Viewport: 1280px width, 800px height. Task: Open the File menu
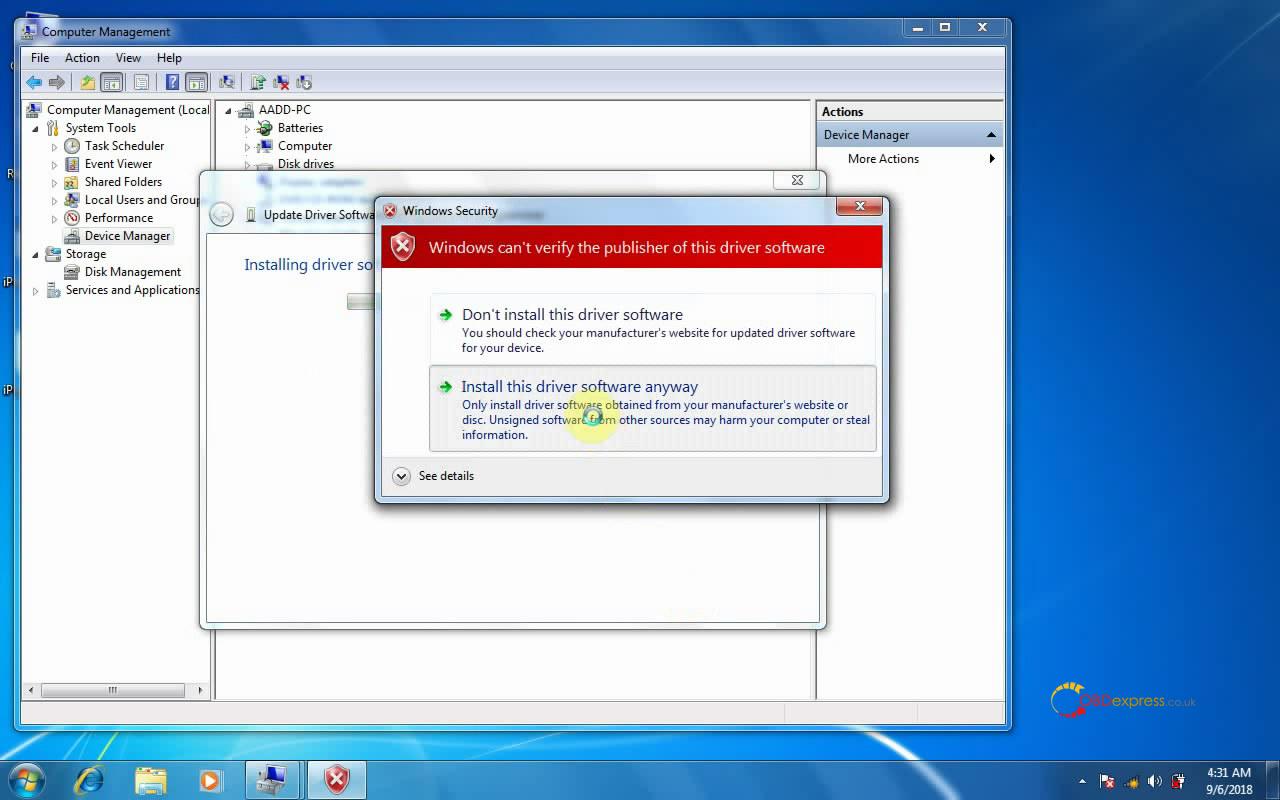point(40,58)
